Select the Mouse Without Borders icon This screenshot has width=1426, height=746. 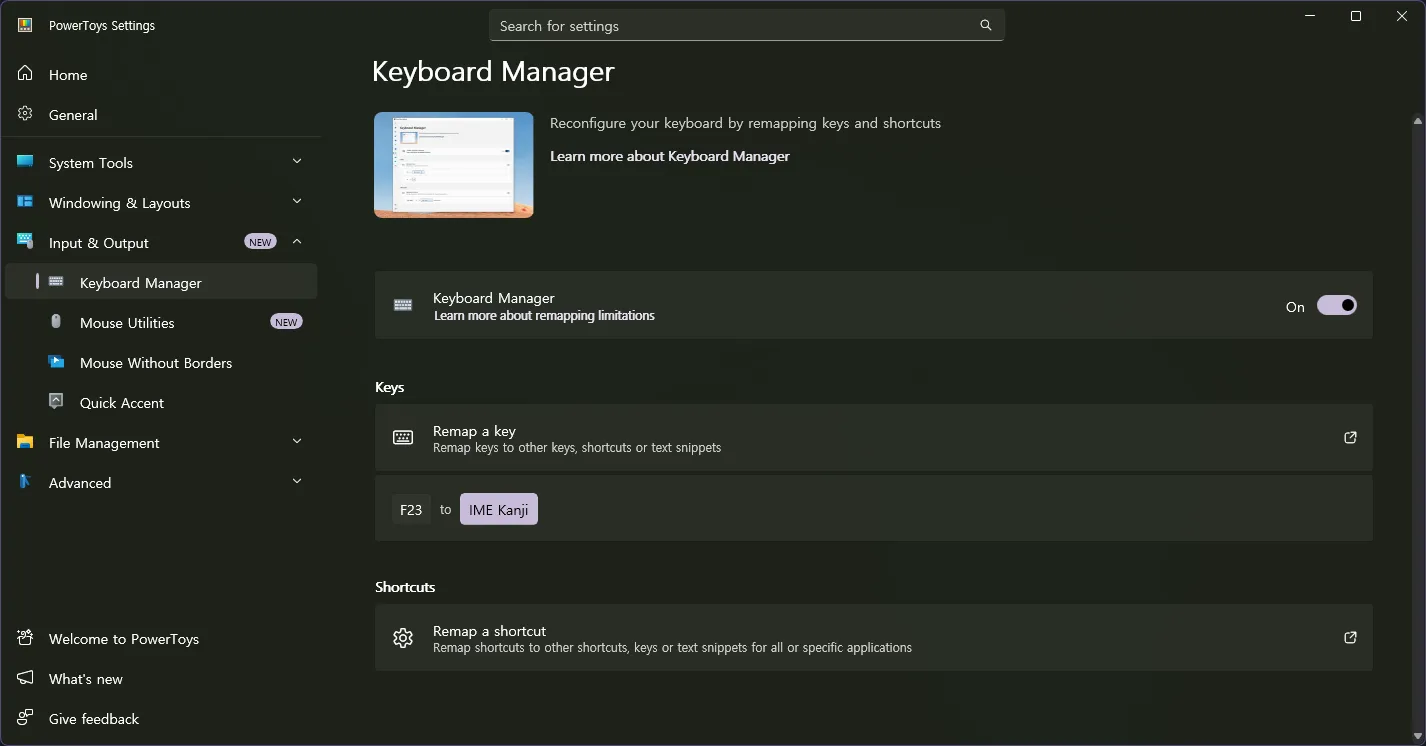point(57,362)
